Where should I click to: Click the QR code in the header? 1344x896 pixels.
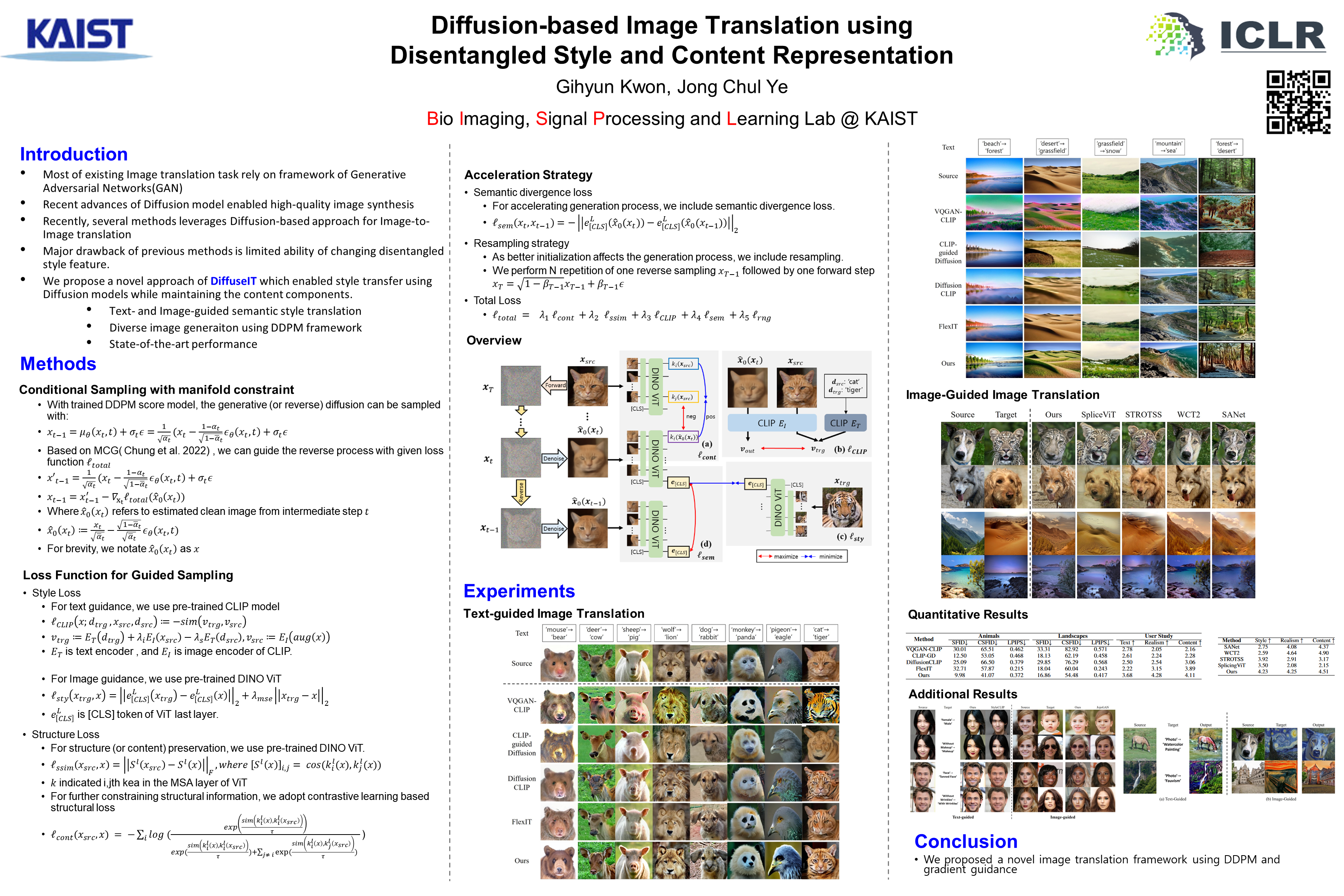pyautogui.click(x=1298, y=102)
